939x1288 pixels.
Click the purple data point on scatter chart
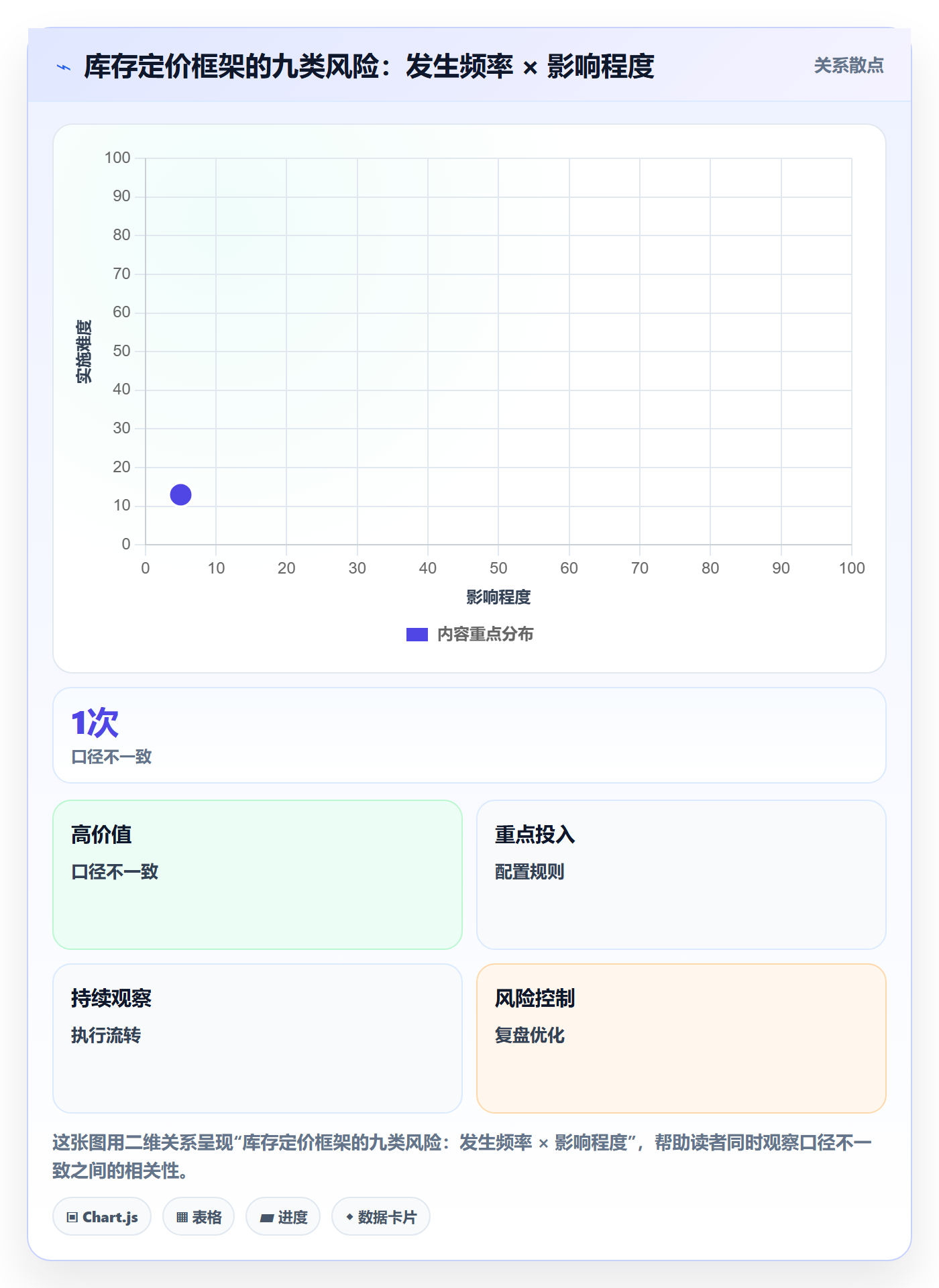click(x=180, y=494)
